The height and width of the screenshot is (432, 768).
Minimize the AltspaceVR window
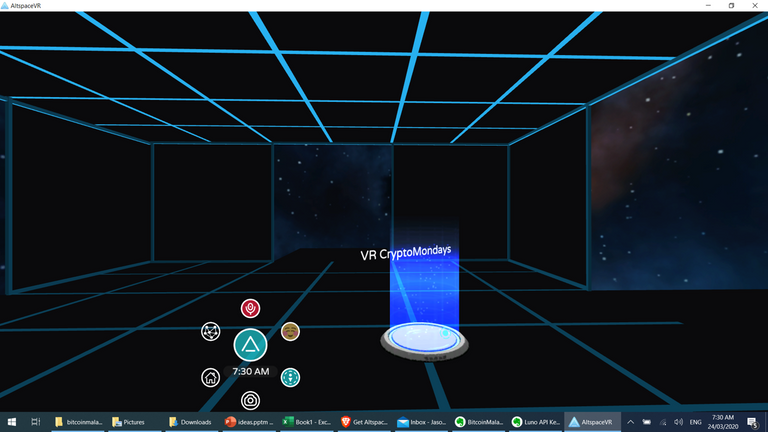pos(708,5)
